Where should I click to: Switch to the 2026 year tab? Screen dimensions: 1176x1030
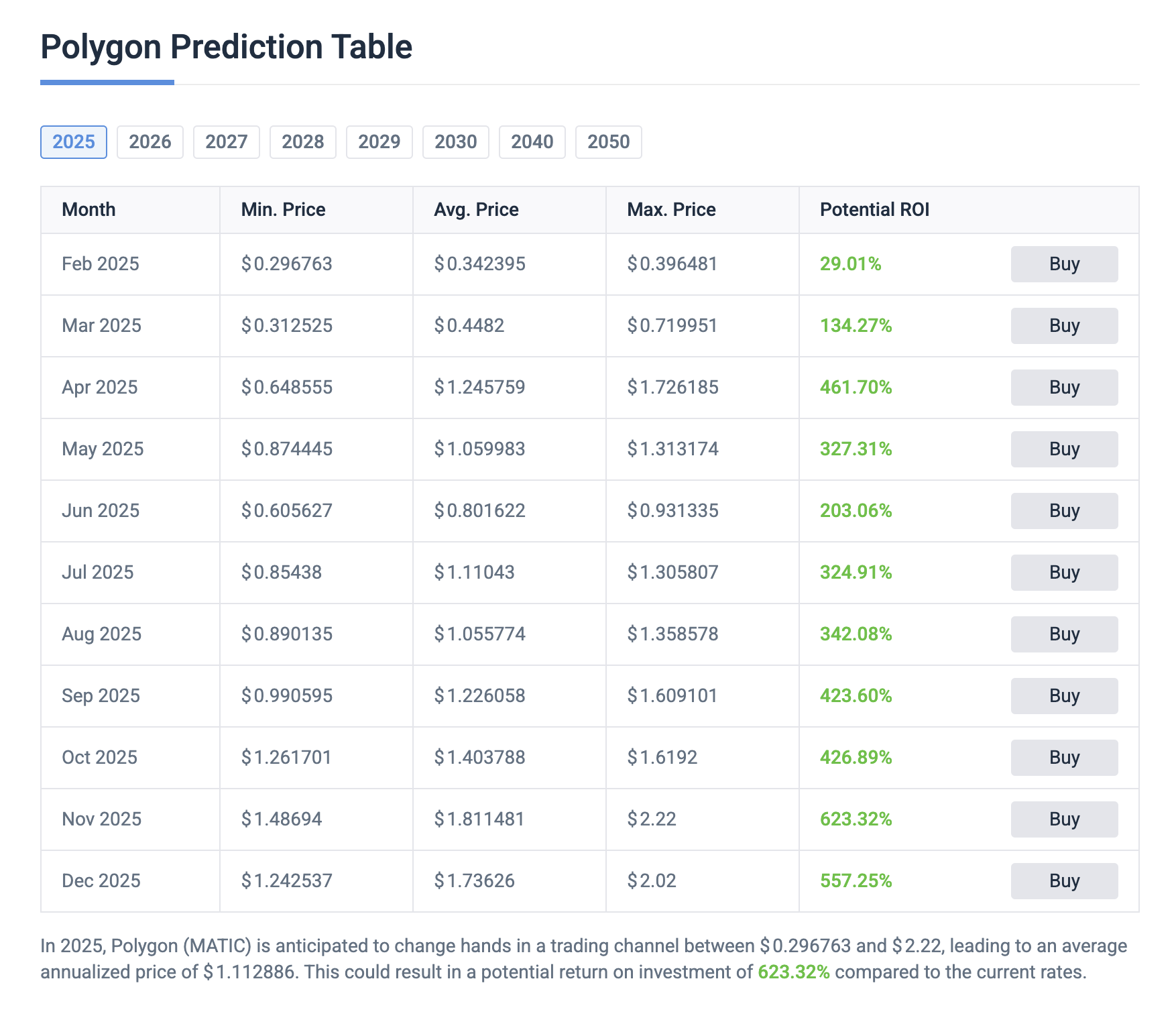point(150,142)
